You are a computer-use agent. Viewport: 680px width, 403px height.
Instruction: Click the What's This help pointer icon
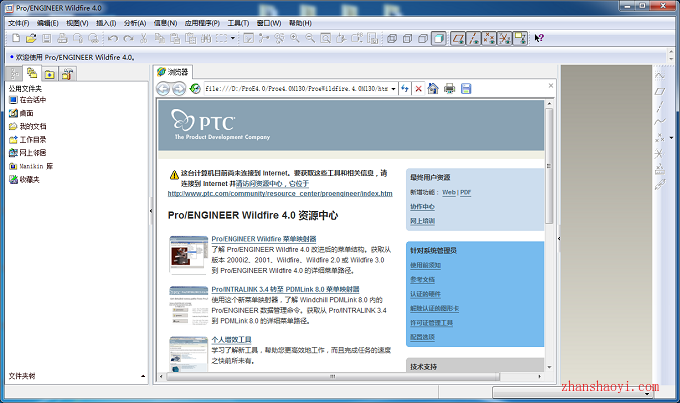pos(539,38)
